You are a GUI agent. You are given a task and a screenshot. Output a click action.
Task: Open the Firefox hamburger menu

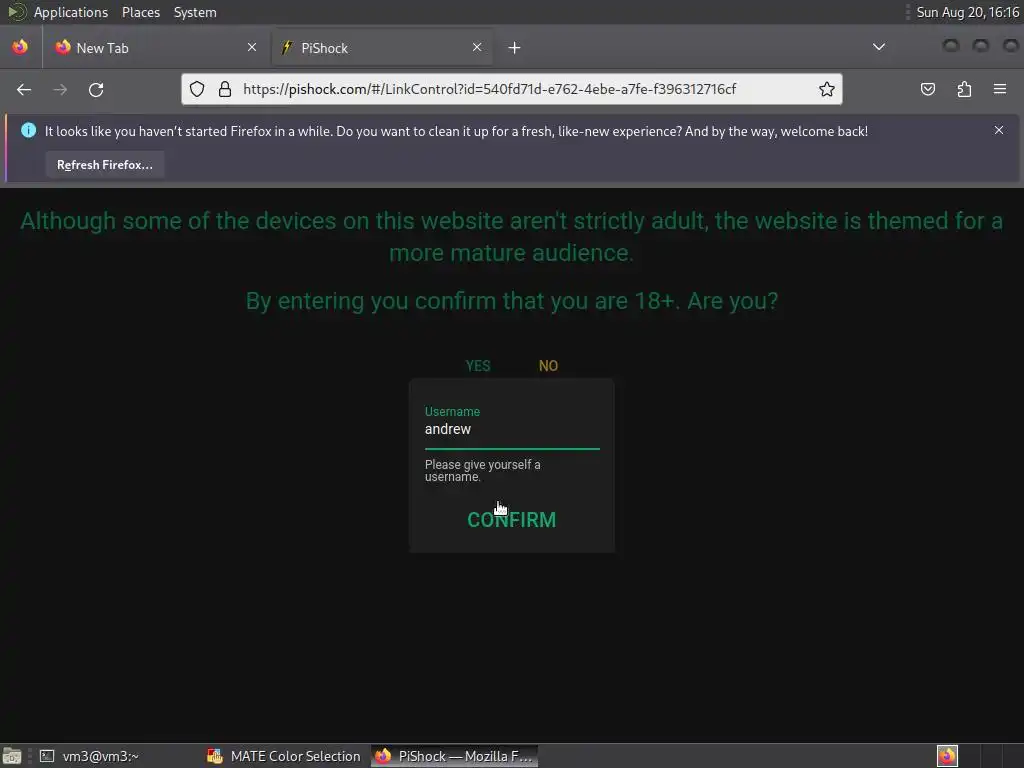(1000, 89)
